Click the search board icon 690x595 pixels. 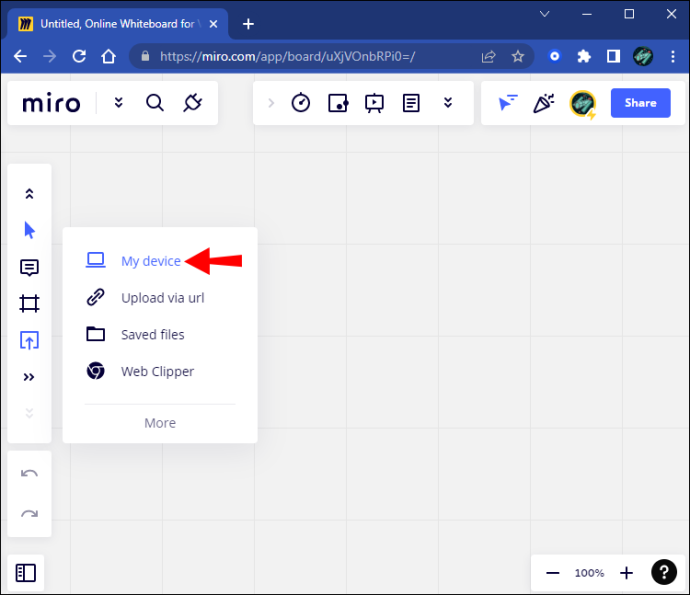pos(155,103)
